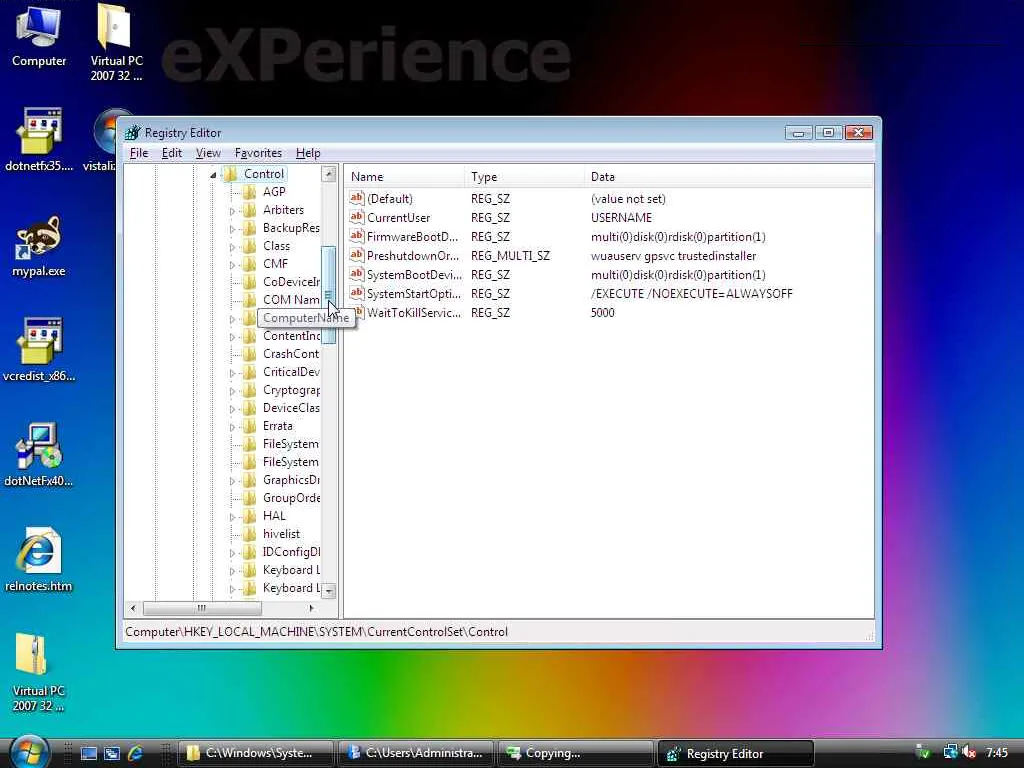Switch to the Copying... taskbar window
This screenshot has width=1024, height=768.
click(576, 753)
